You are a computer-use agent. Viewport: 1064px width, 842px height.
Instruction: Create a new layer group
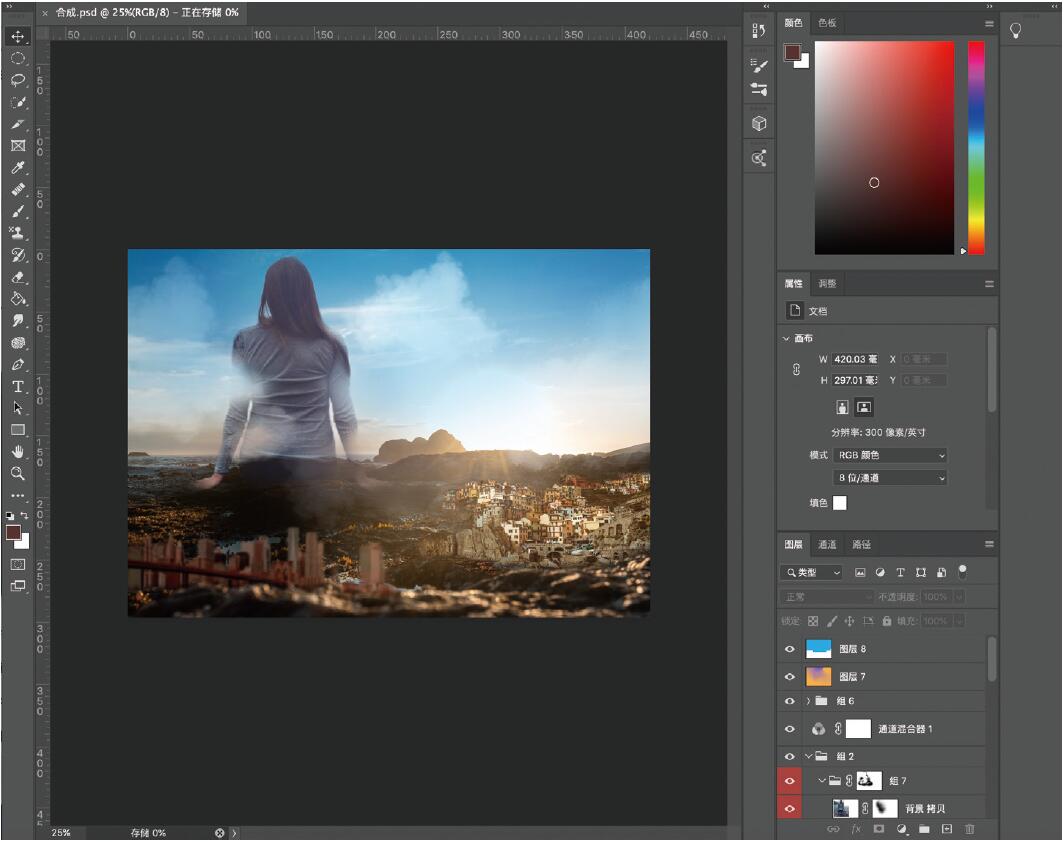(x=924, y=829)
